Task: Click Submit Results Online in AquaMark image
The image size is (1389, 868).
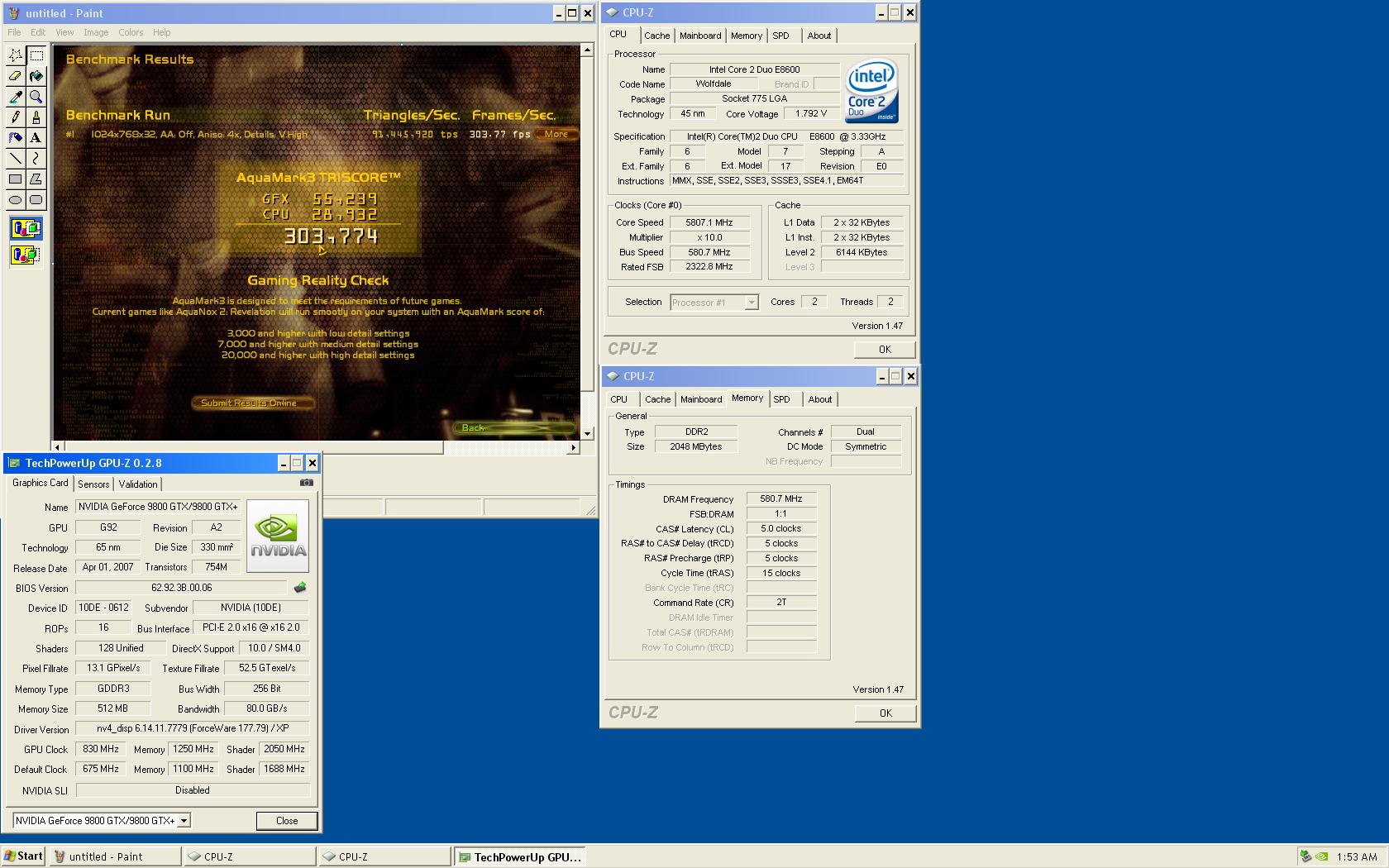Action: 254,403
